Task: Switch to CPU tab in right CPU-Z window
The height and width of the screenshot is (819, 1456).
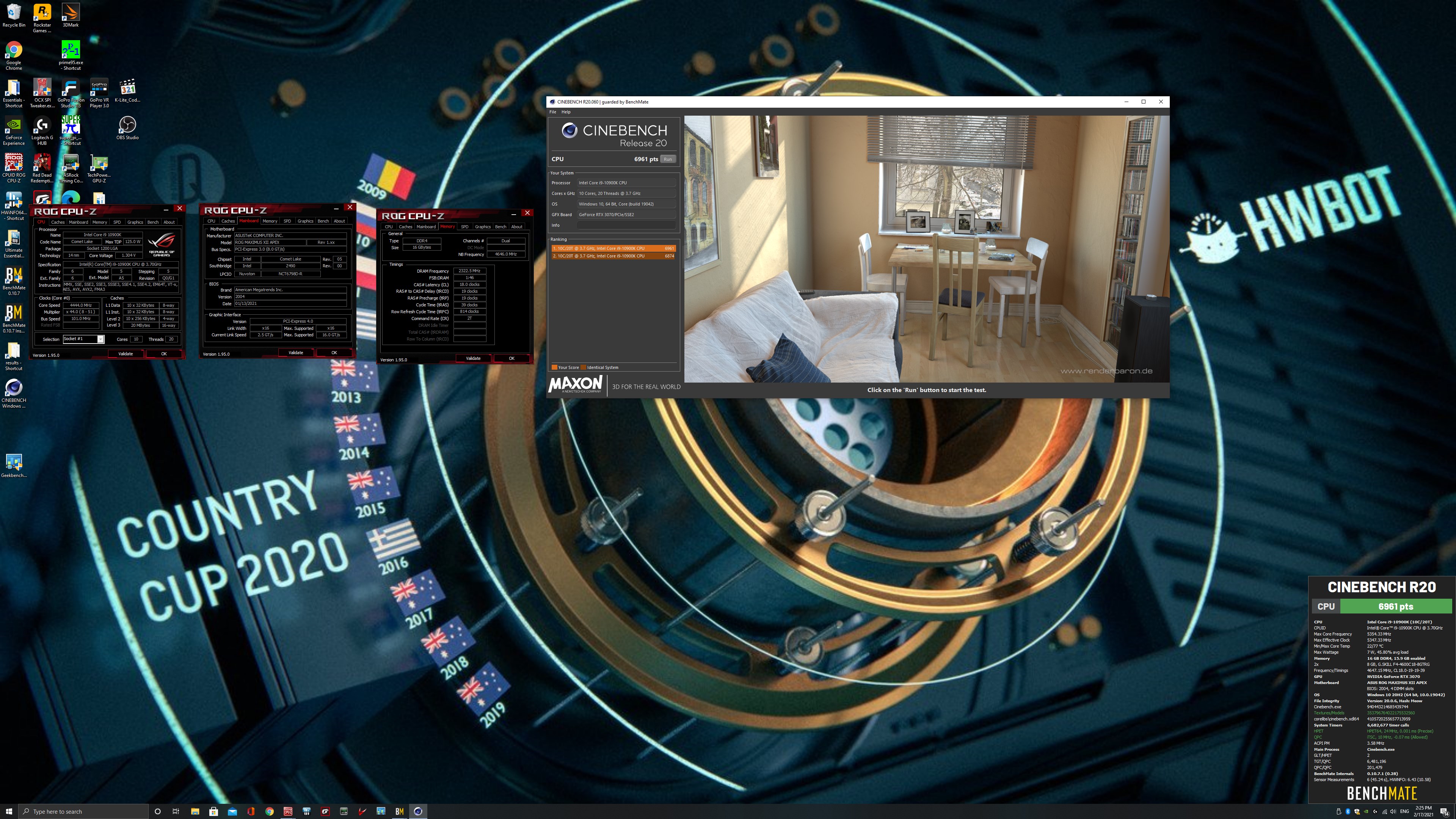Action: (389, 227)
